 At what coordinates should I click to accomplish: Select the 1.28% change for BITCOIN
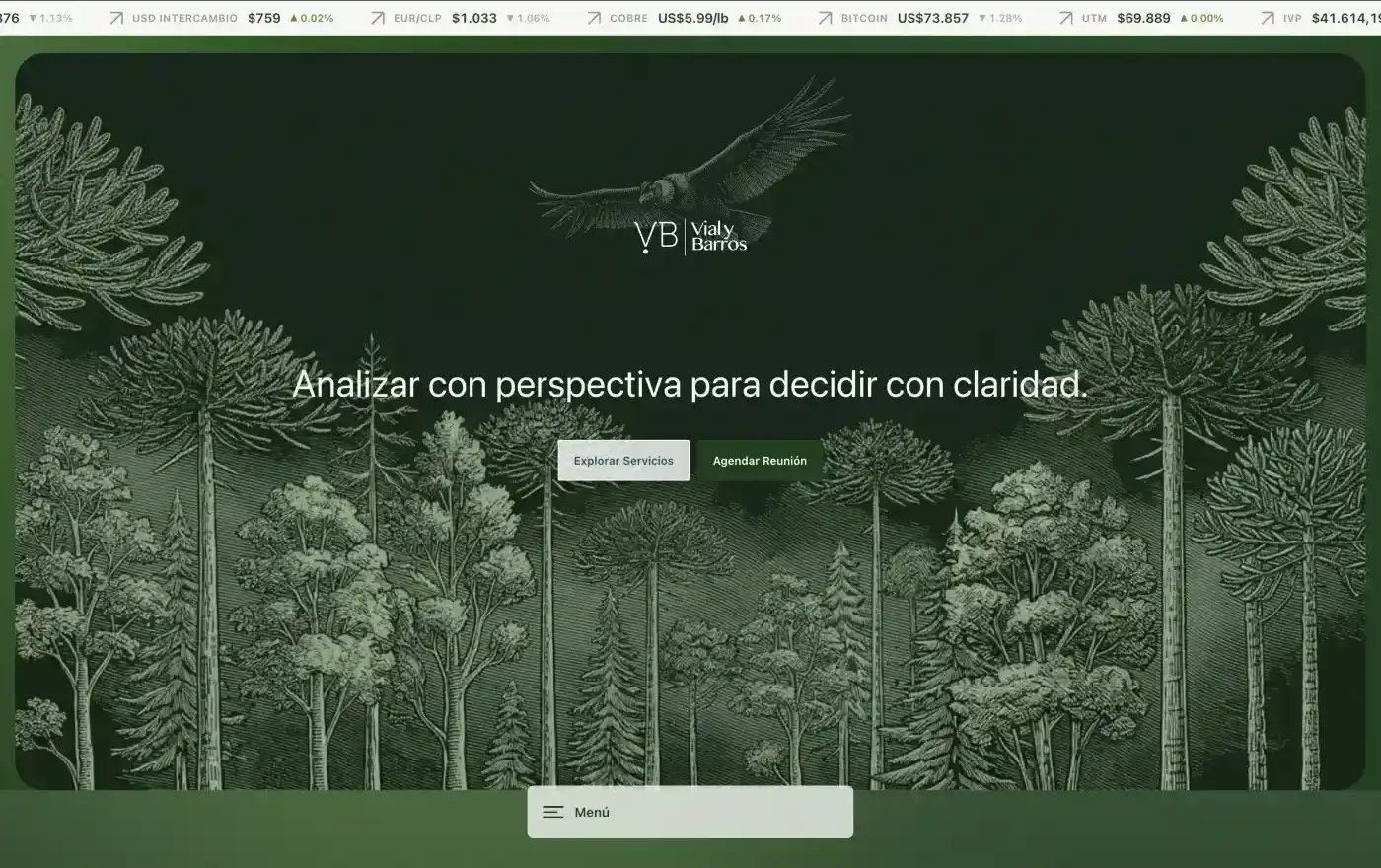click(1000, 18)
